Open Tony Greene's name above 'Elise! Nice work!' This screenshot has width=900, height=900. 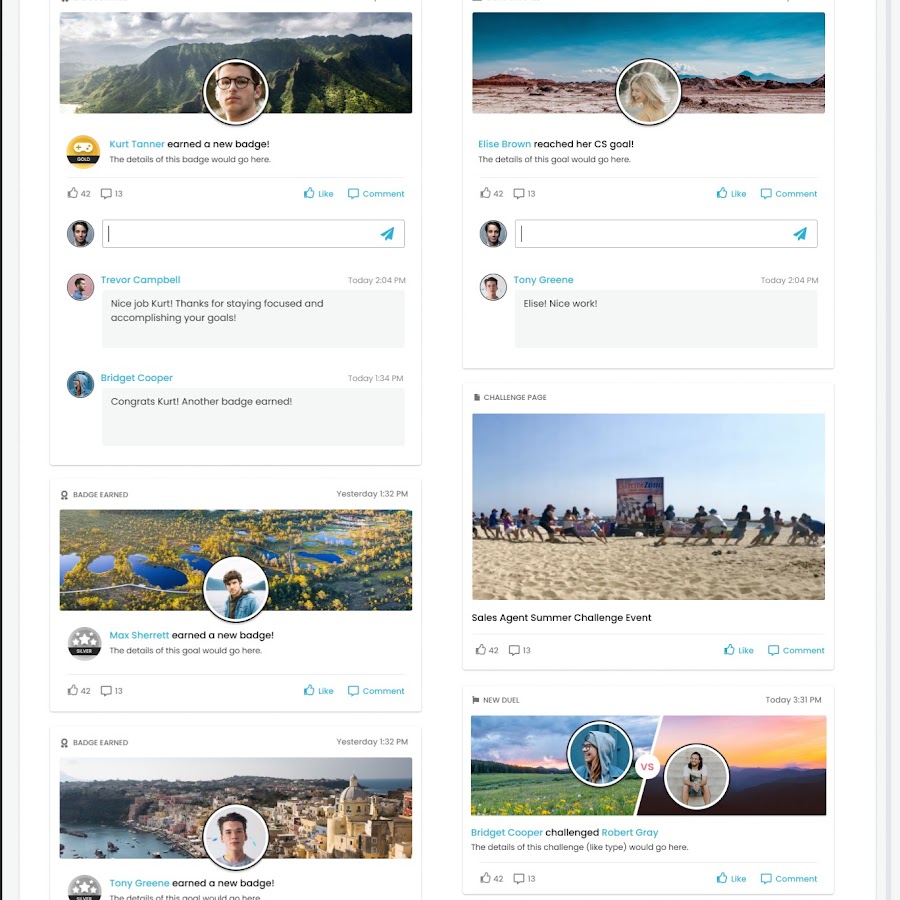tap(543, 280)
